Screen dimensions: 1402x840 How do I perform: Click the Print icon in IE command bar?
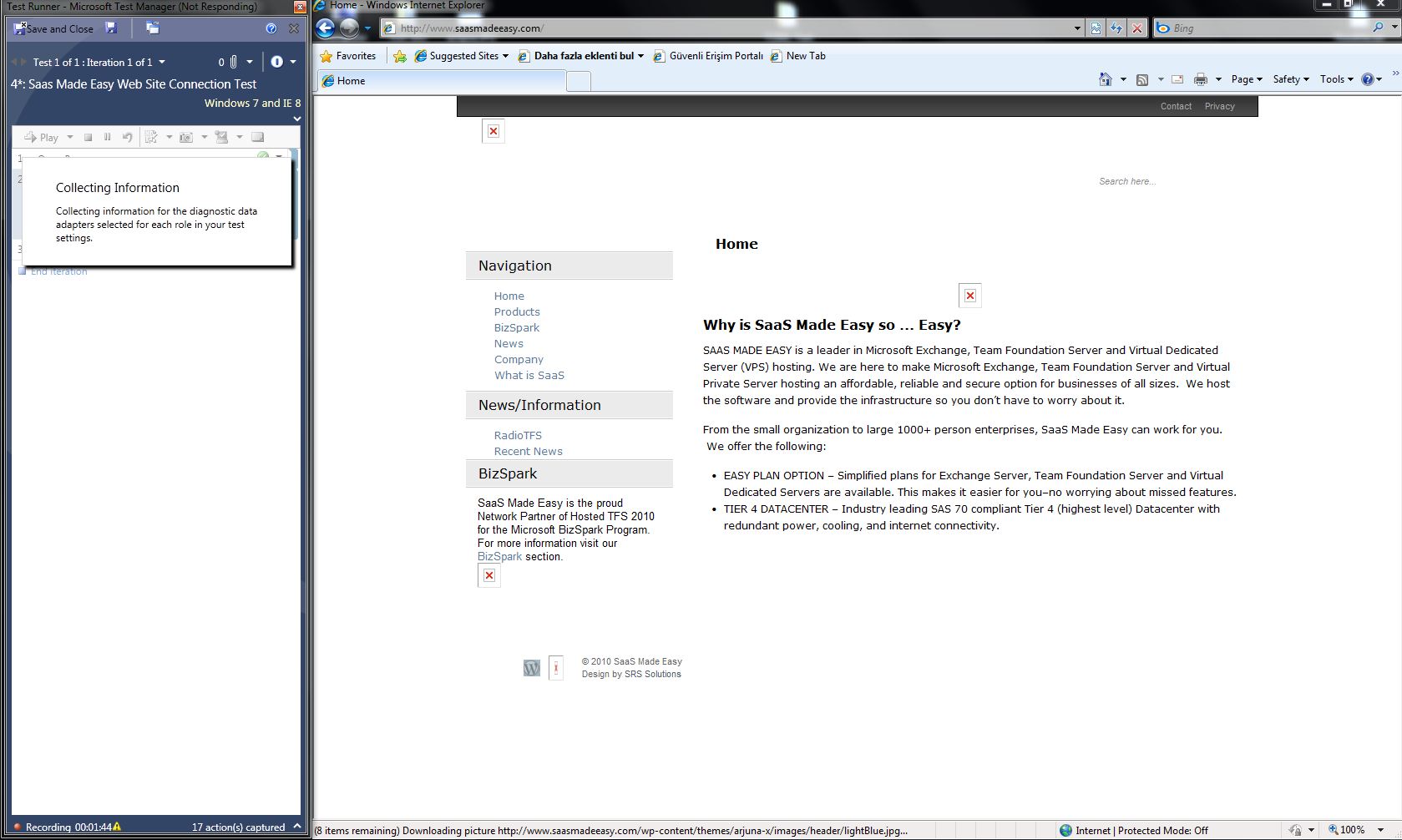coord(1201,79)
